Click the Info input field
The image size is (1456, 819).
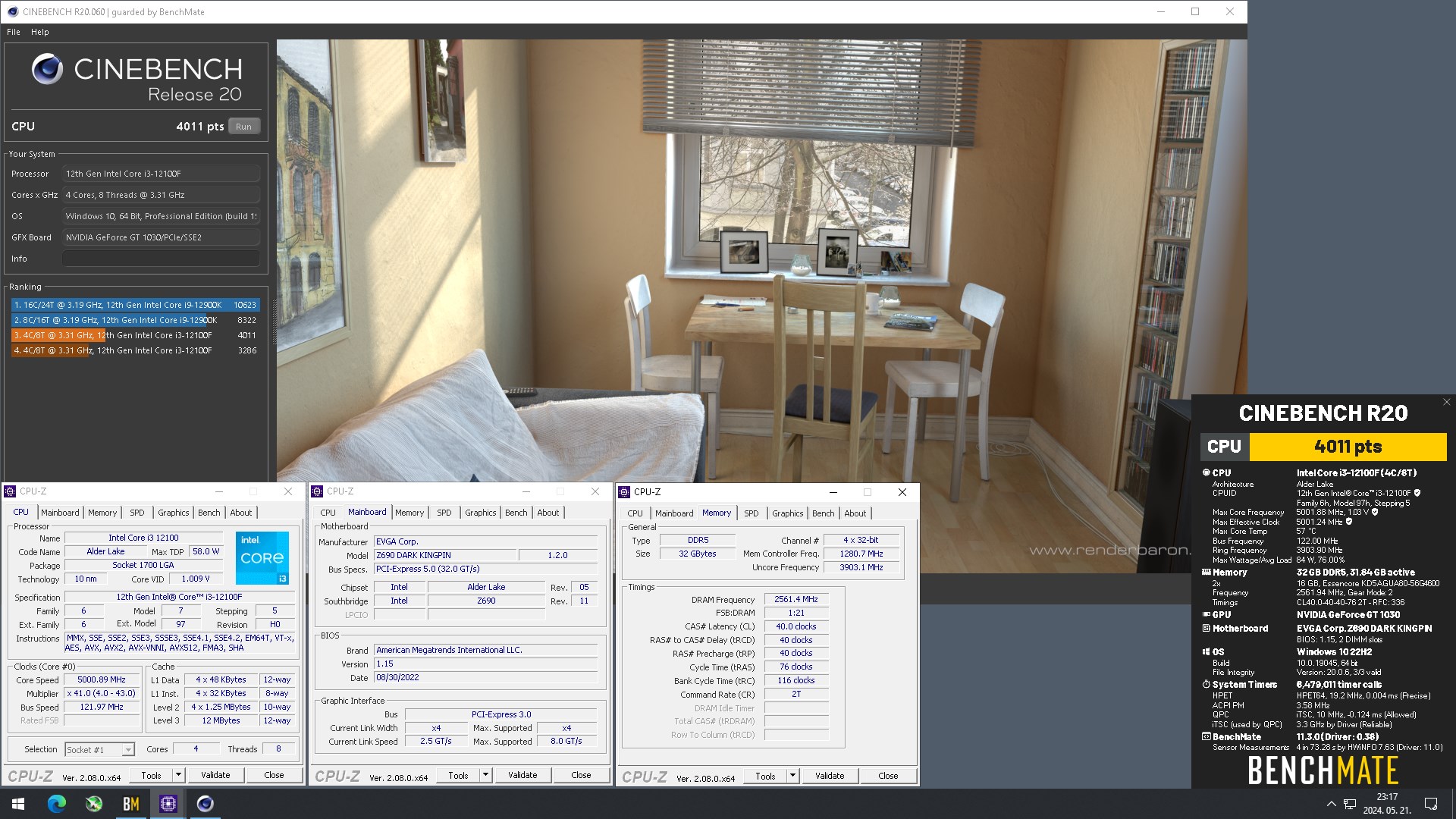tap(161, 259)
